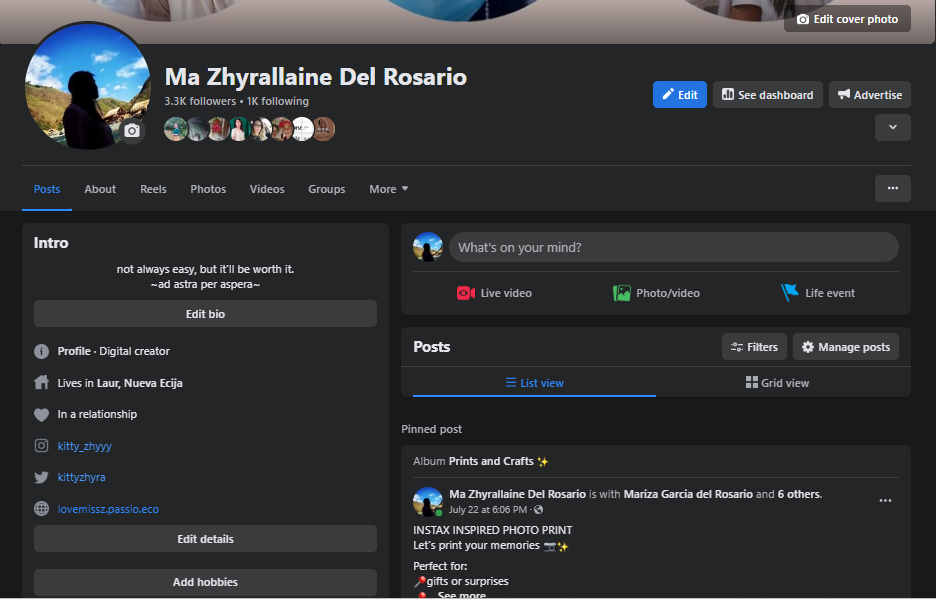Click the 3.3K followers text
This screenshot has height=599, width=936.
pyautogui.click(x=200, y=101)
